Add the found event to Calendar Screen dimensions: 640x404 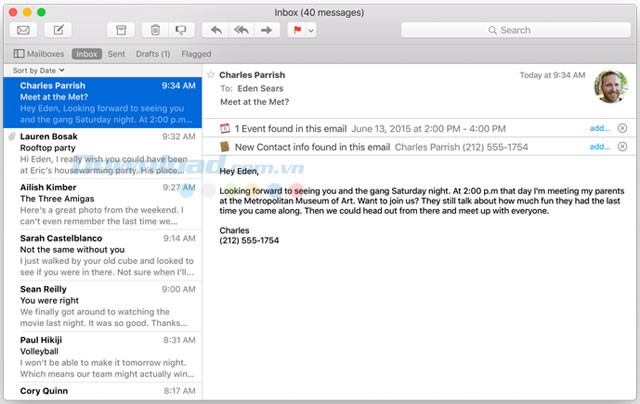click(x=600, y=129)
